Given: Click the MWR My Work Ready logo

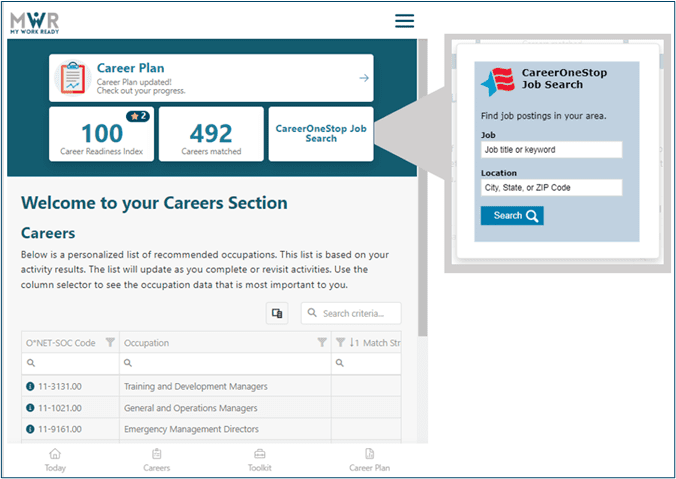Looking at the screenshot, I should pos(33,22).
